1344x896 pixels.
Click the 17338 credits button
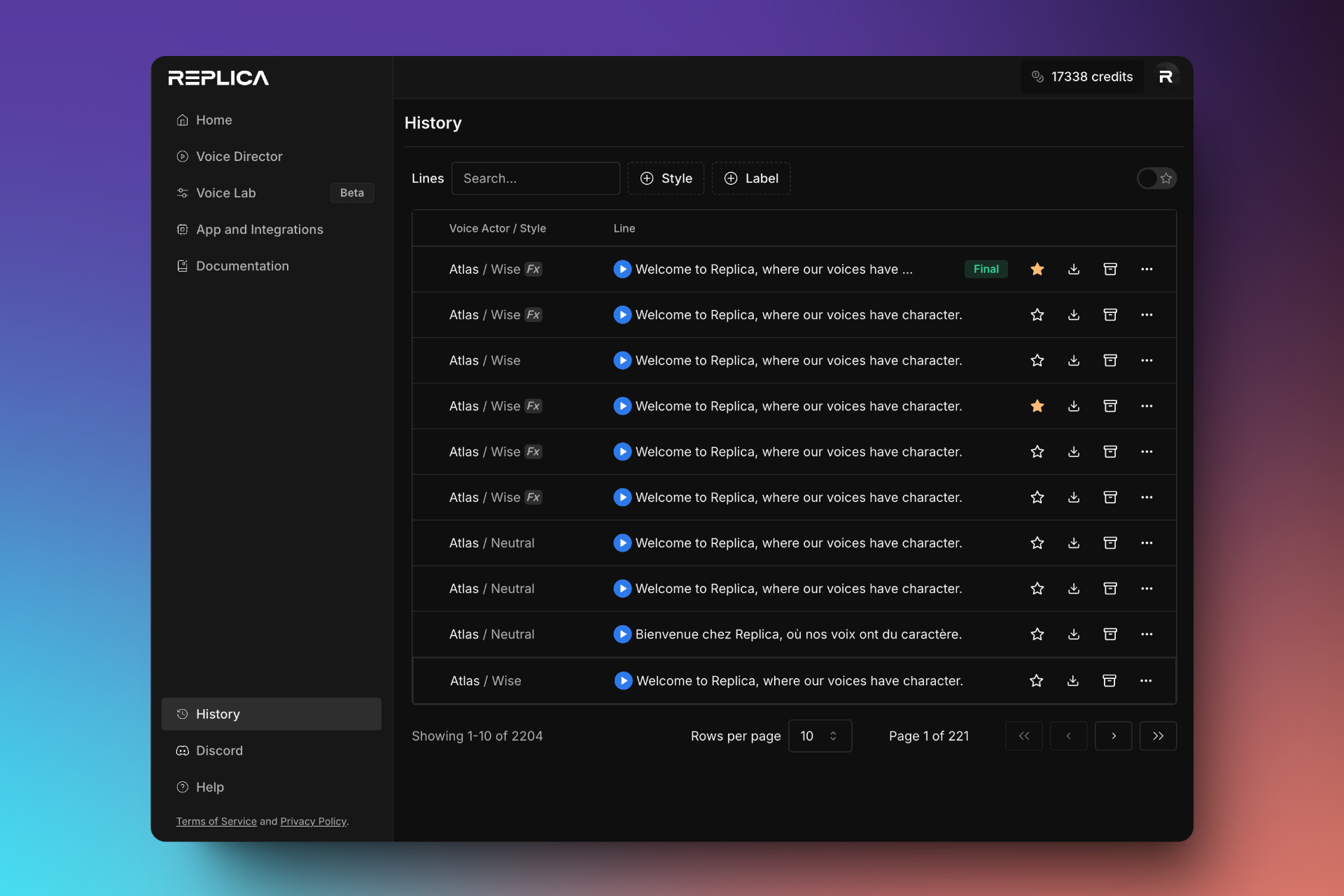[x=1082, y=77]
